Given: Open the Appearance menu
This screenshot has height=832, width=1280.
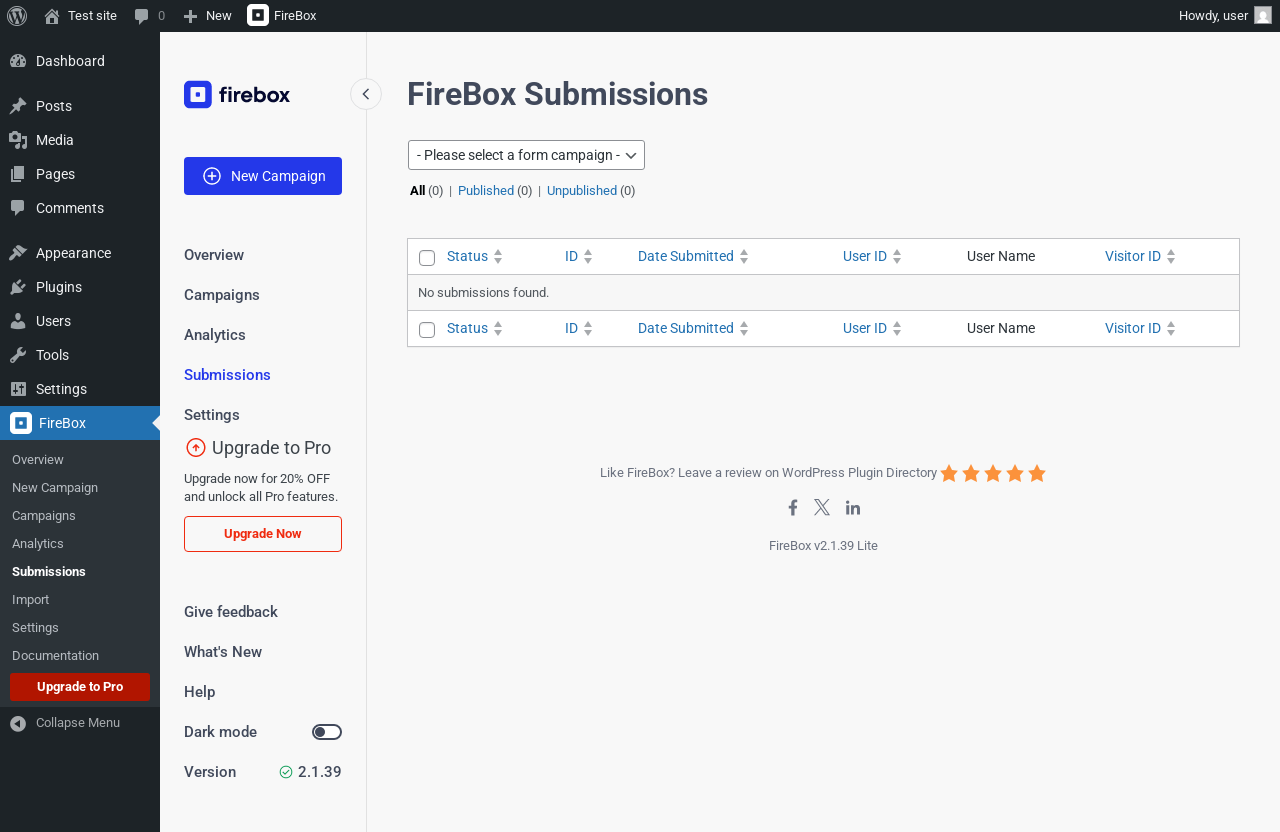Looking at the screenshot, I should point(80,253).
